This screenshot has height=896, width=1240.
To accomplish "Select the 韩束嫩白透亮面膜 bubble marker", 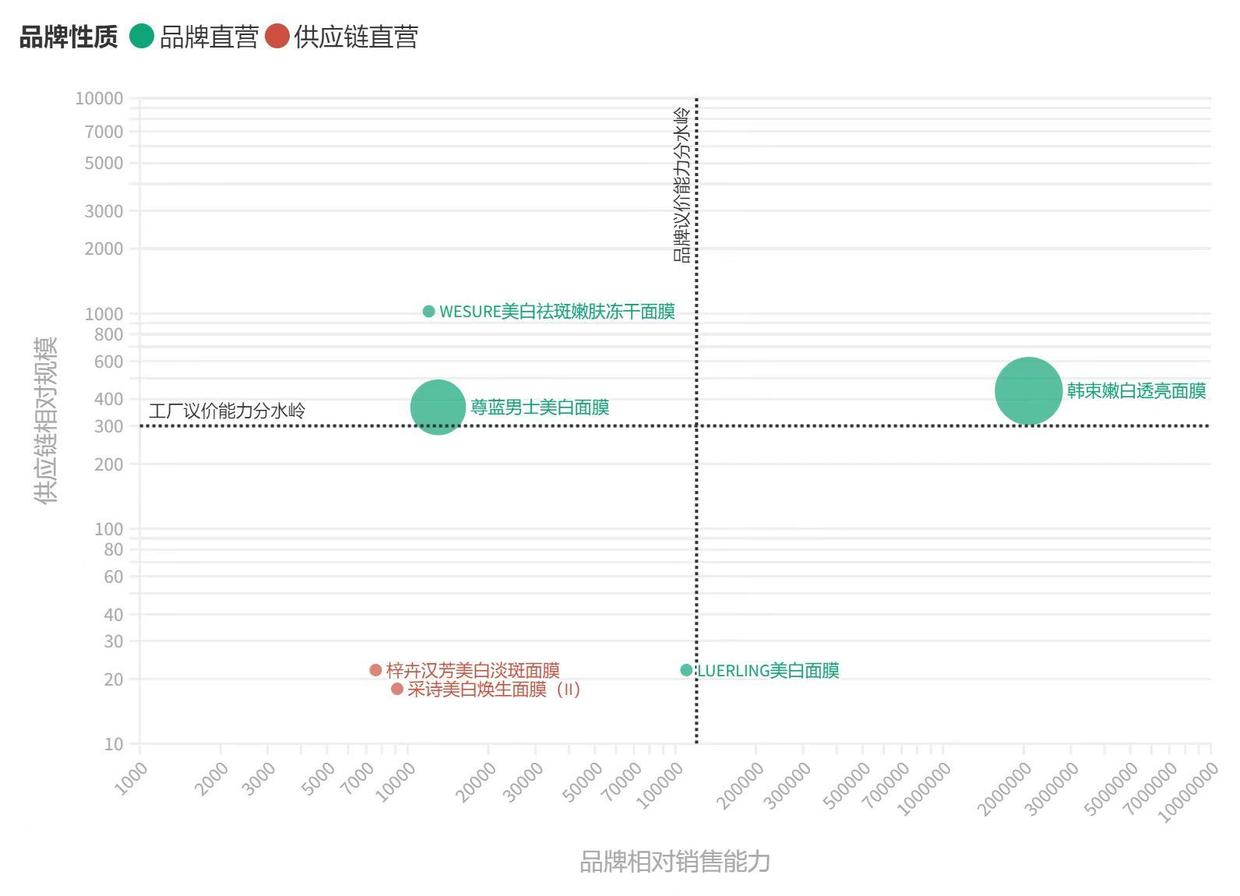I will click(x=1026, y=391).
